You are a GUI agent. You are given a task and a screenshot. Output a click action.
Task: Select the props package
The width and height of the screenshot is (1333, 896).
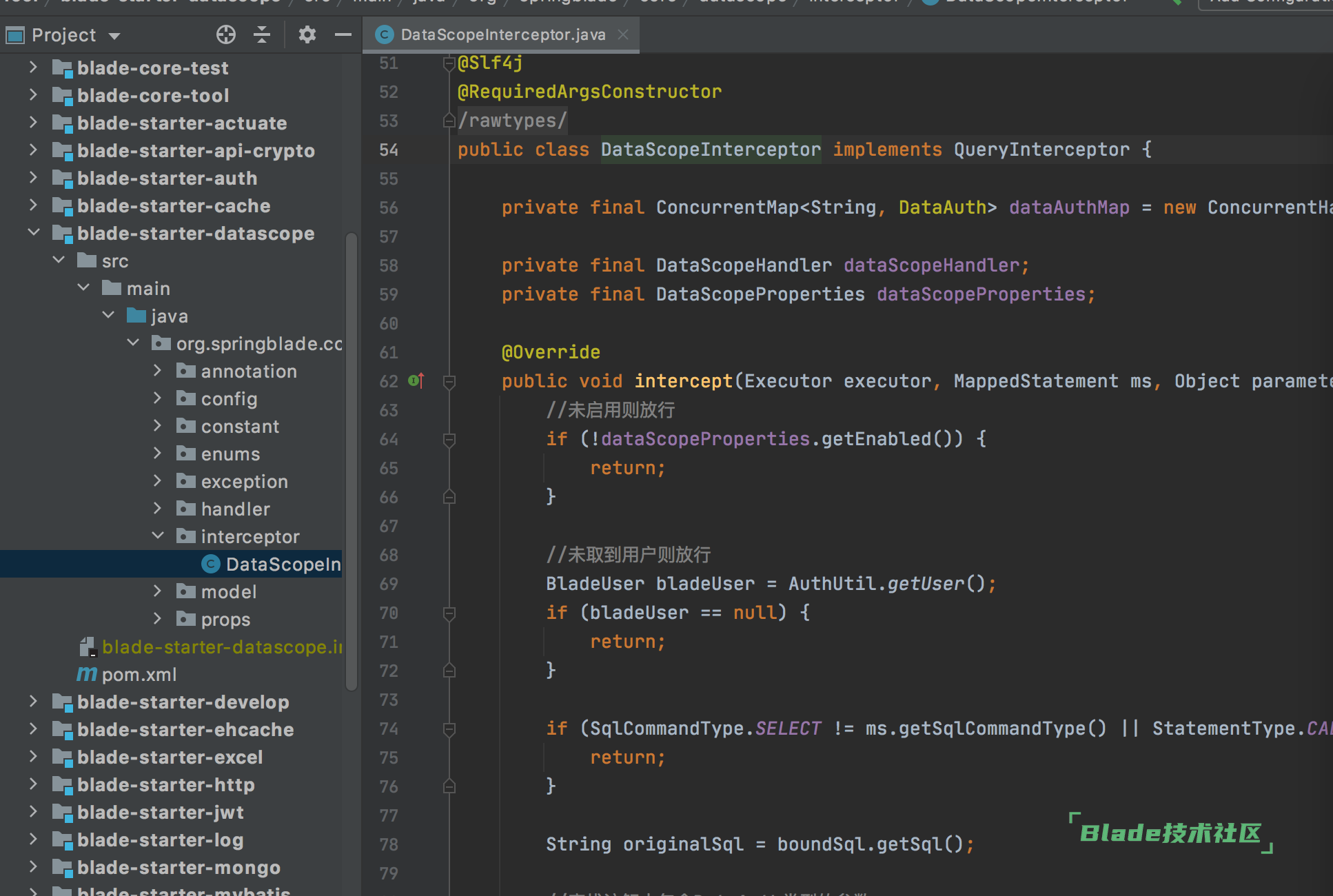(x=225, y=619)
